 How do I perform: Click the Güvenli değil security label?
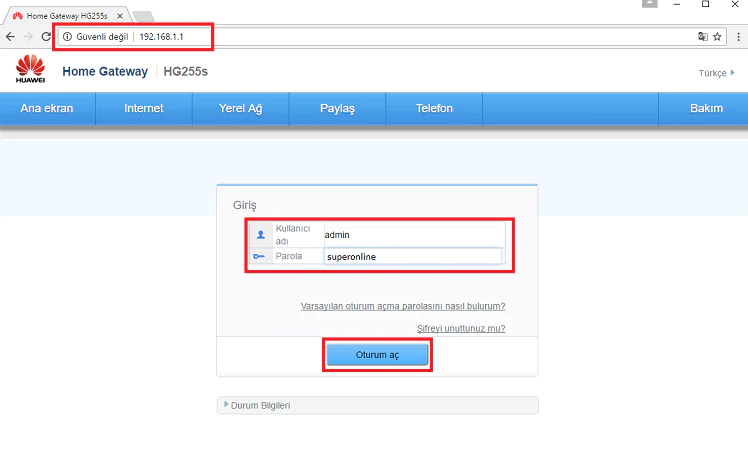pos(102,37)
